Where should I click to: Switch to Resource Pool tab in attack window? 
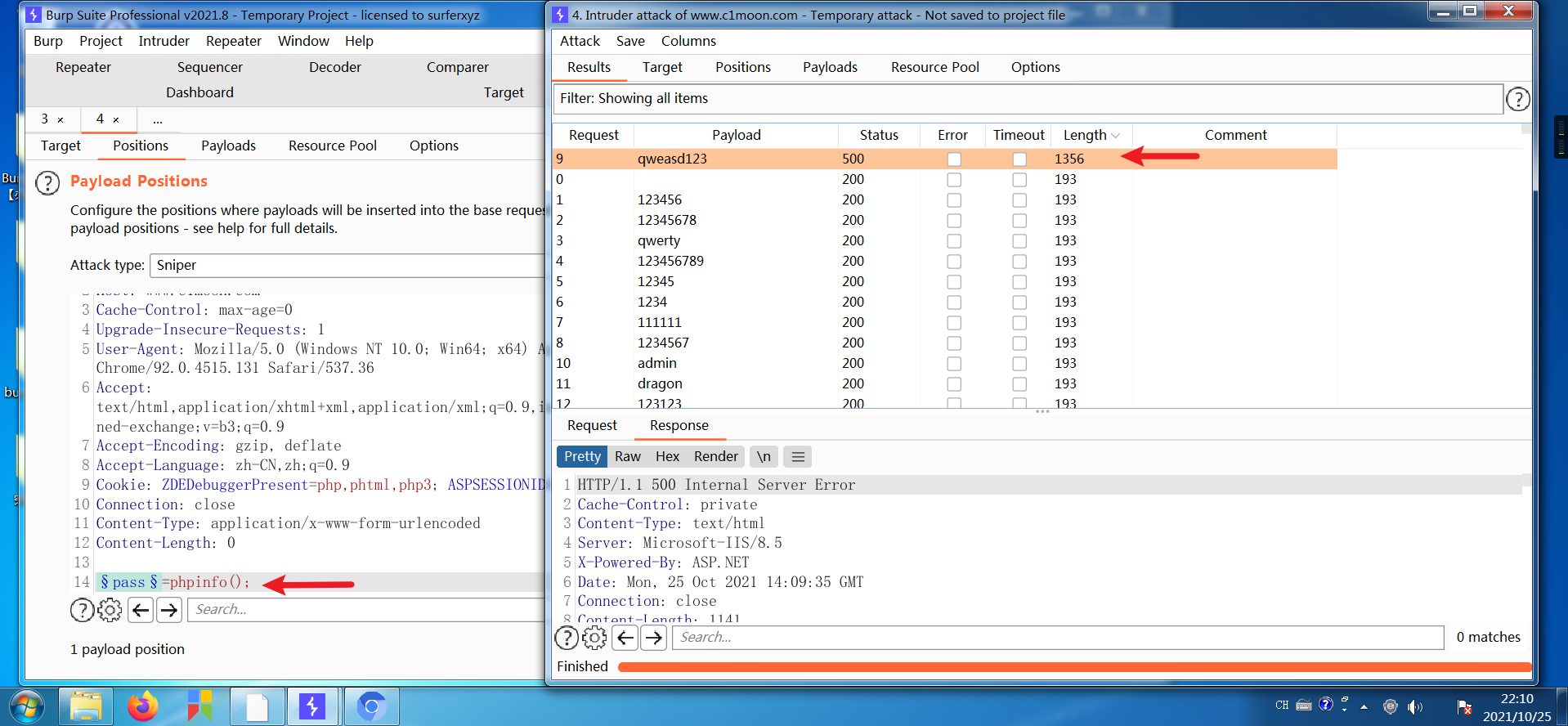(934, 67)
